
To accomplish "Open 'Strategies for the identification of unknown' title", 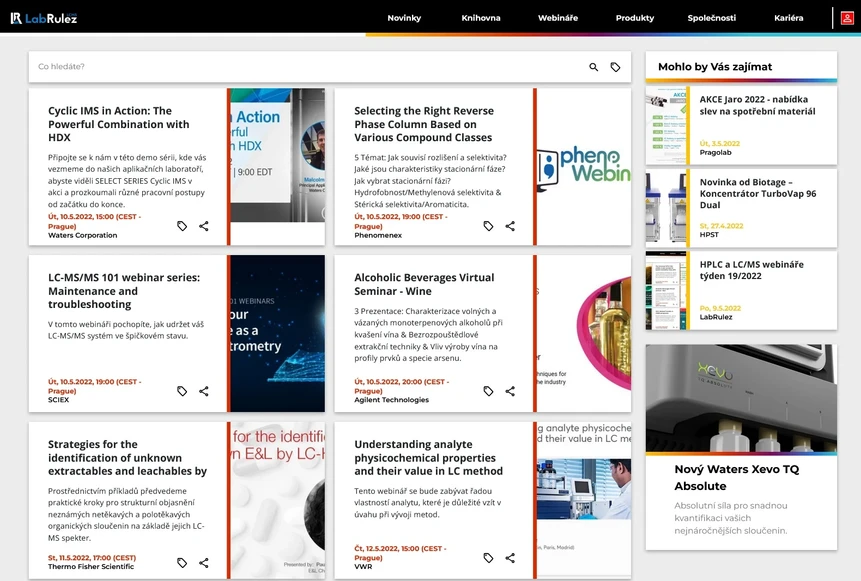I will [127, 457].
